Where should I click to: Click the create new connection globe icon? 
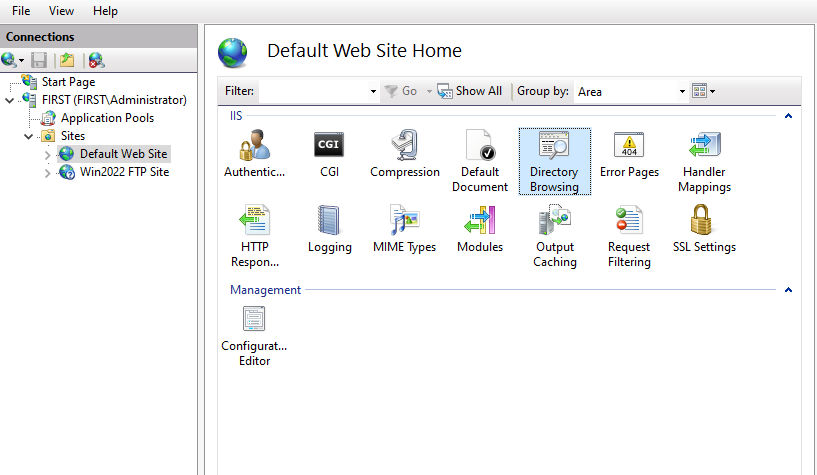[x=9, y=60]
